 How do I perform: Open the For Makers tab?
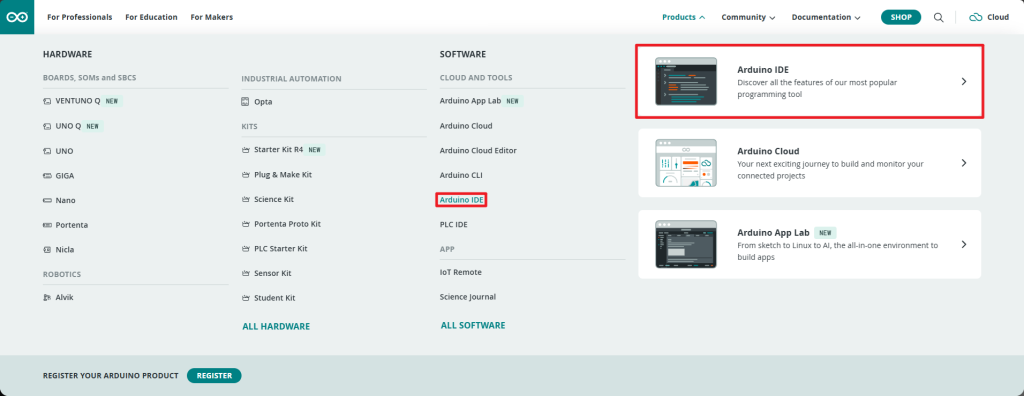[x=212, y=18]
